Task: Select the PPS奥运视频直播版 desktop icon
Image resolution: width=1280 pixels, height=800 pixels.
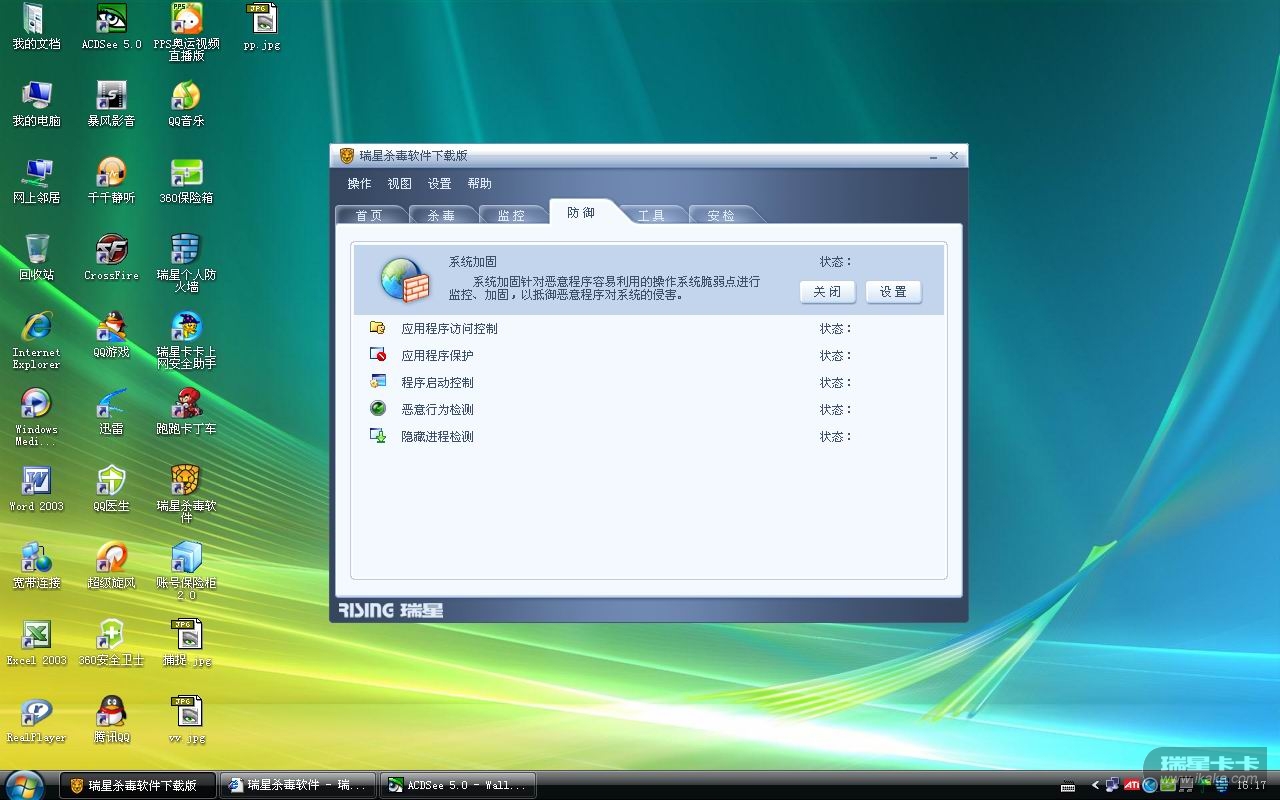Action: 186,32
